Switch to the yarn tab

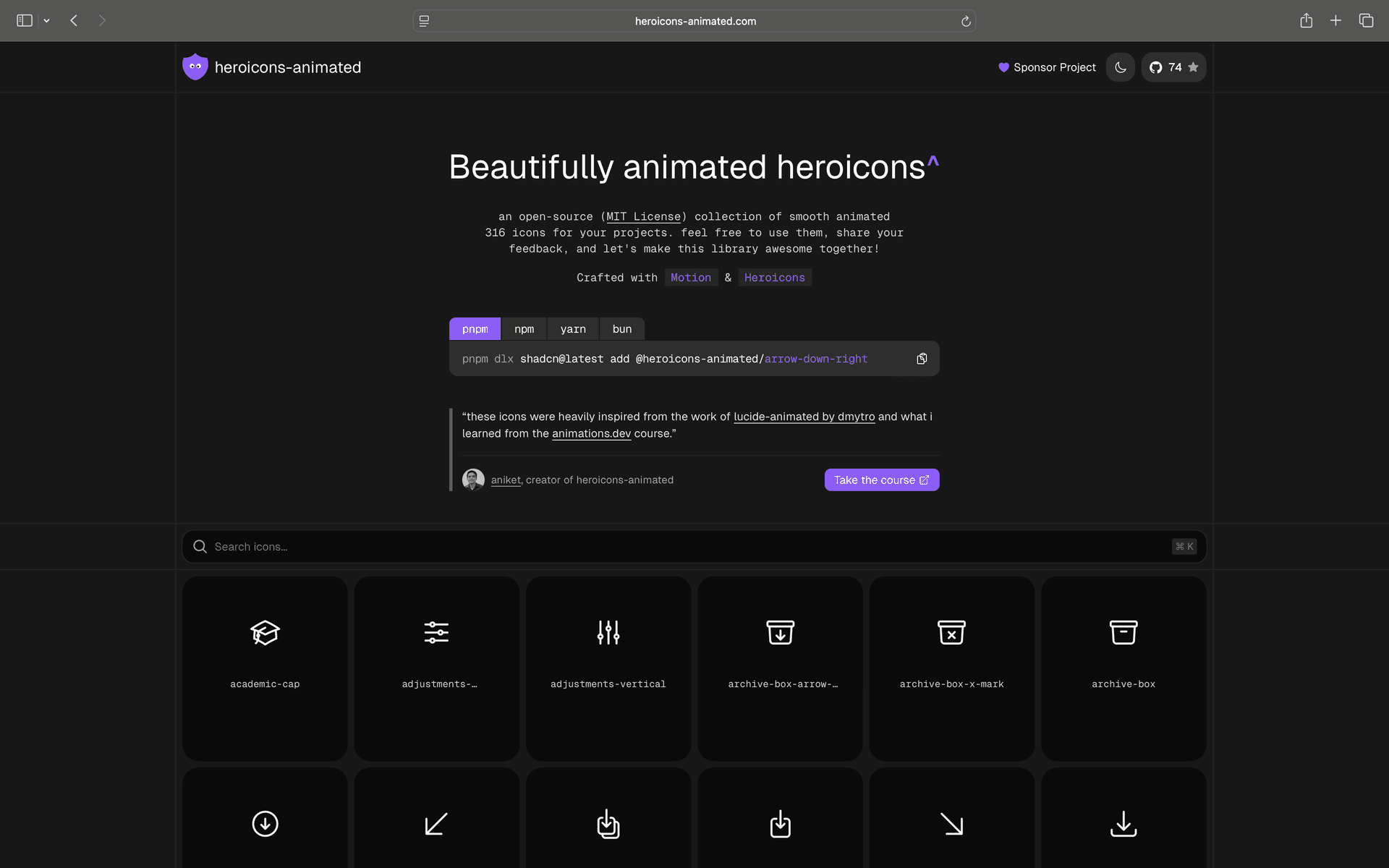coord(573,329)
